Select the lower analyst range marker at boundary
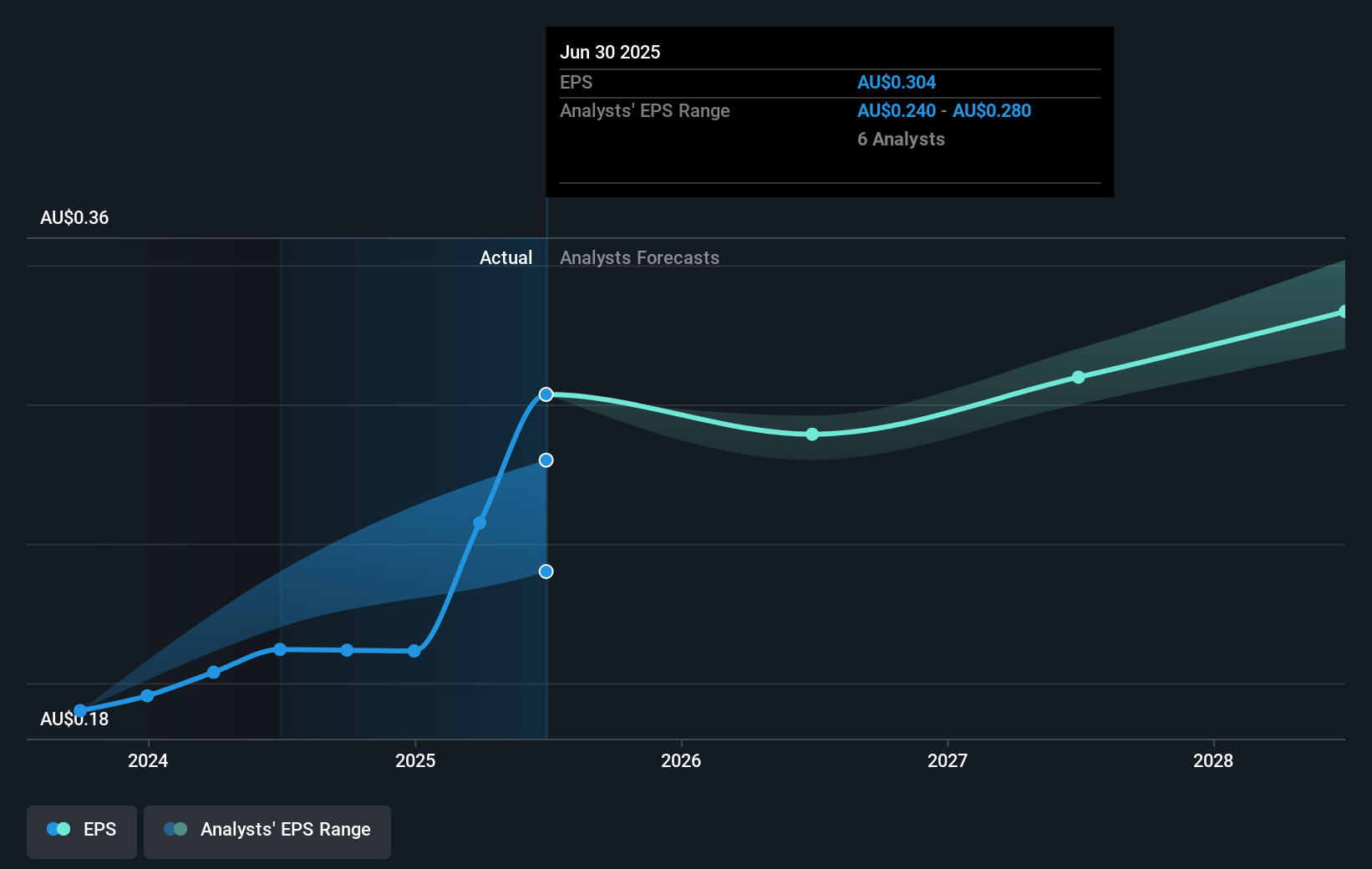Image resolution: width=1372 pixels, height=869 pixels. pos(546,572)
